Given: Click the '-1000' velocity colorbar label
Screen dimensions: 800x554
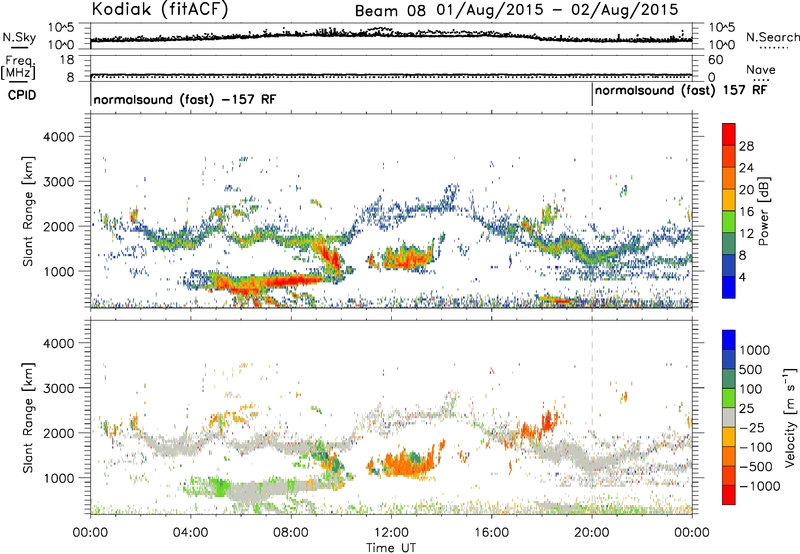Looking at the screenshot, I should click(x=760, y=486).
